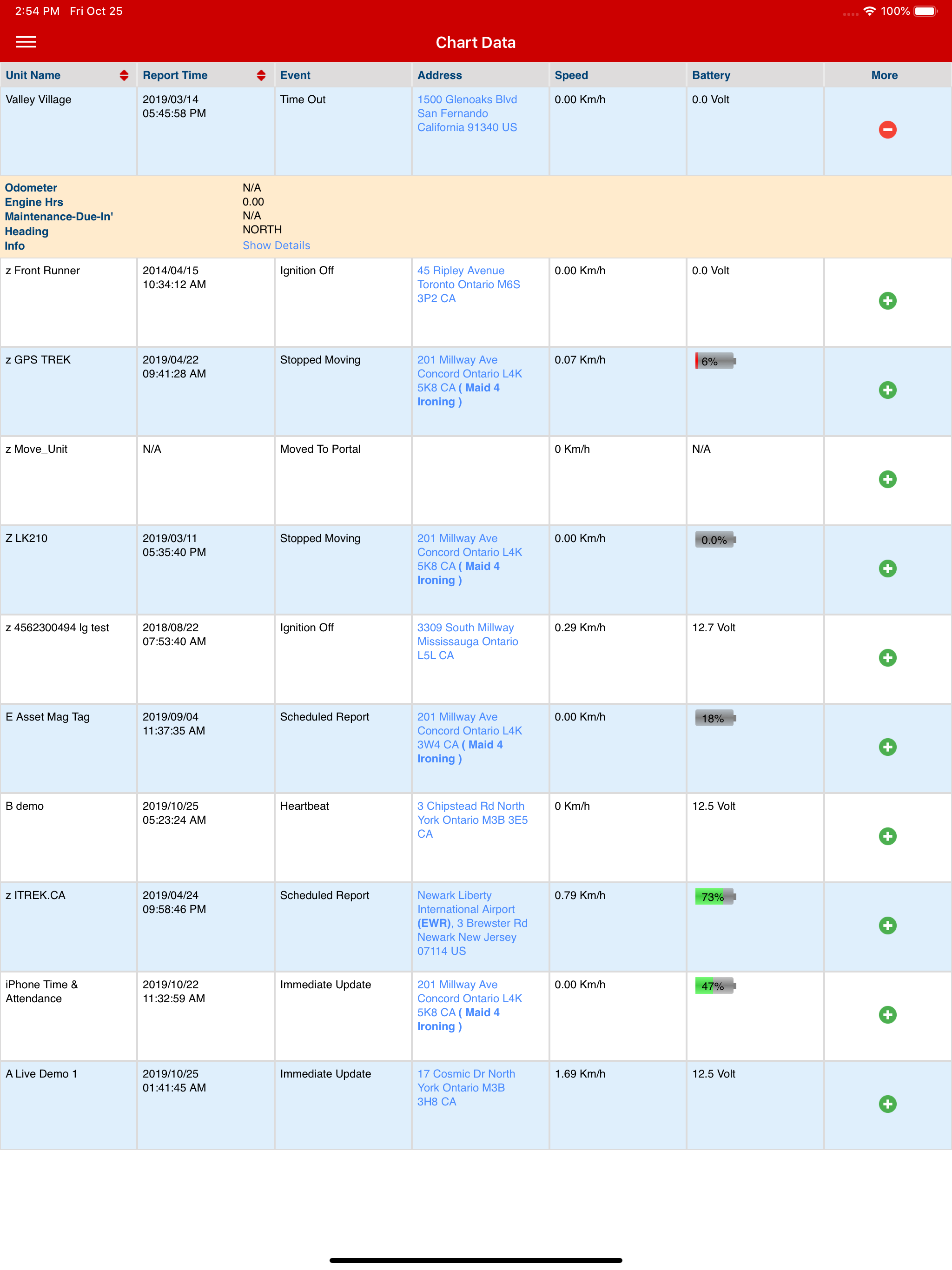Screen dimensions: 952x1270
Task: Open 45 Ripley Avenue address link
Action: [469, 285]
